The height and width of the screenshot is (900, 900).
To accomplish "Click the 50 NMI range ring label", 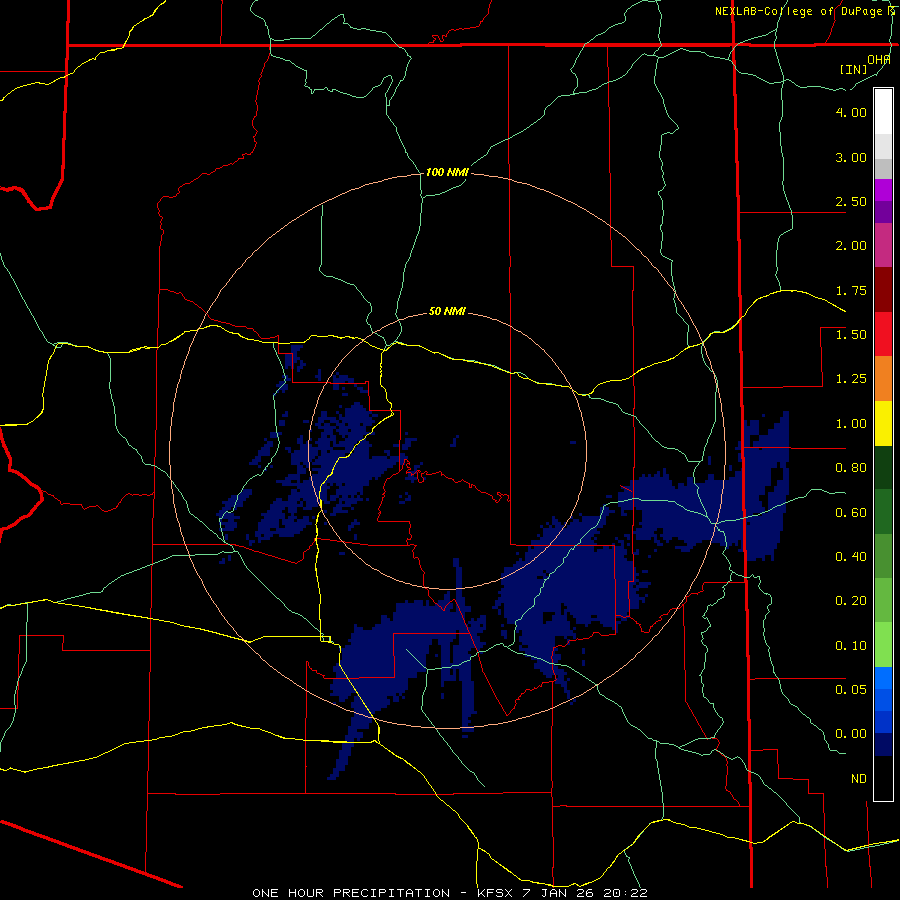I will (x=447, y=312).
